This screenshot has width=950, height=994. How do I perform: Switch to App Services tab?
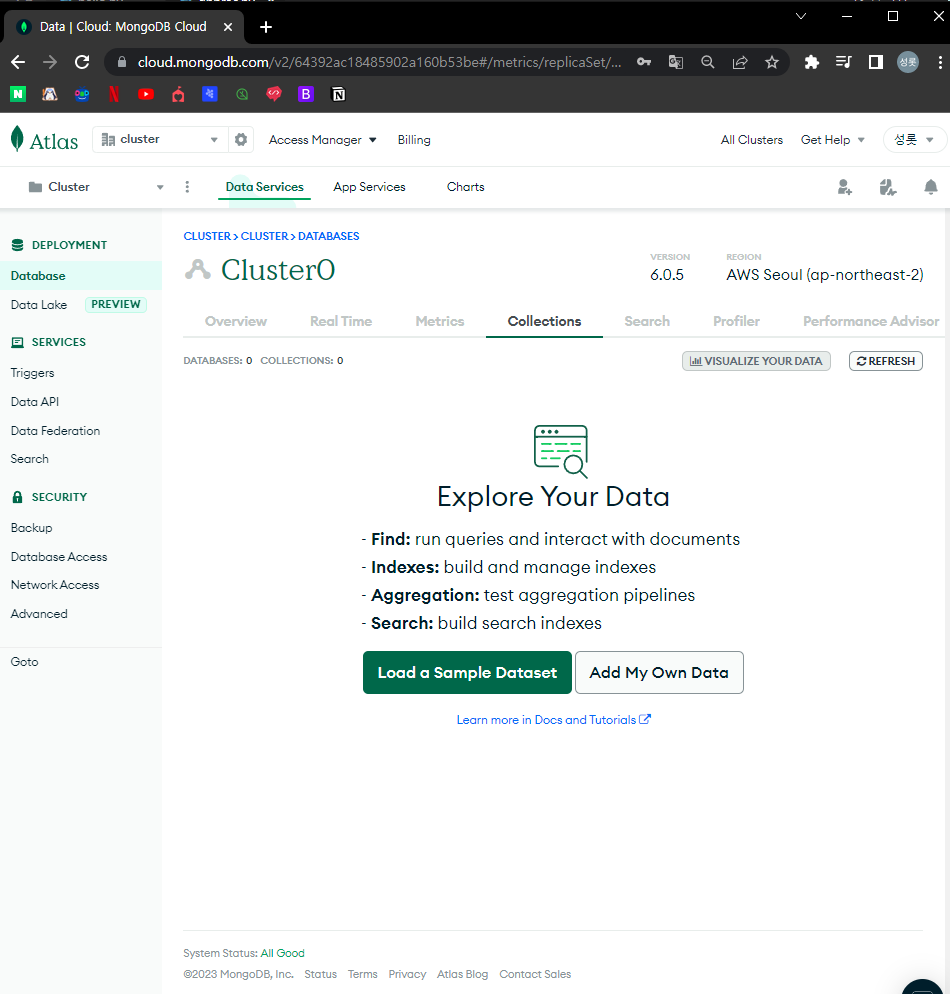click(x=369, y=187)
